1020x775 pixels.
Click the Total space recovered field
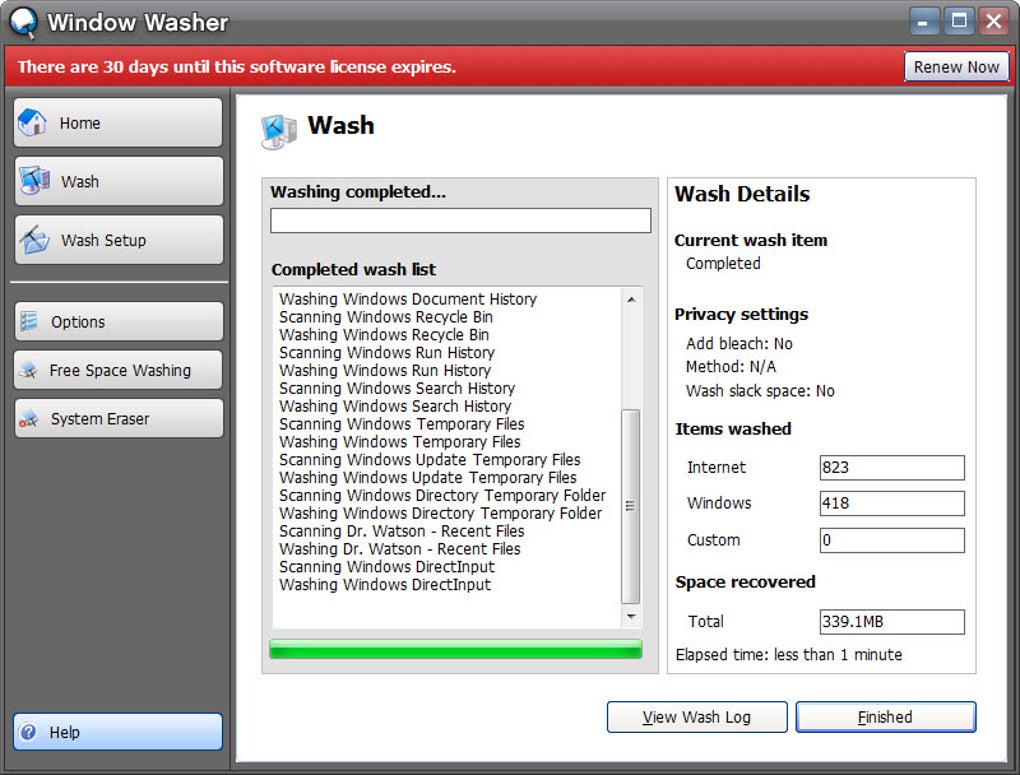[x=892, y=621]
